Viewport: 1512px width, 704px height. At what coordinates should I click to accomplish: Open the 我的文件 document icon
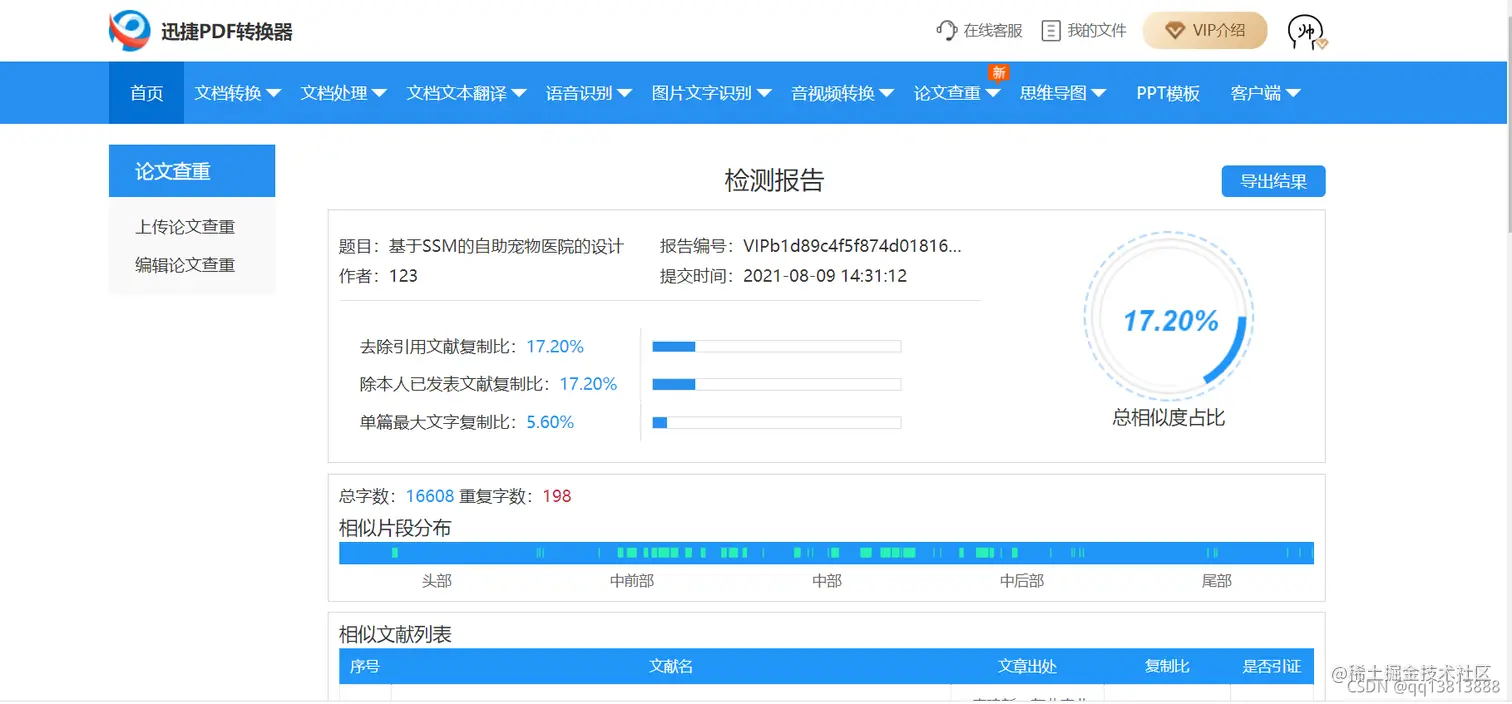tap(1051, 31)
